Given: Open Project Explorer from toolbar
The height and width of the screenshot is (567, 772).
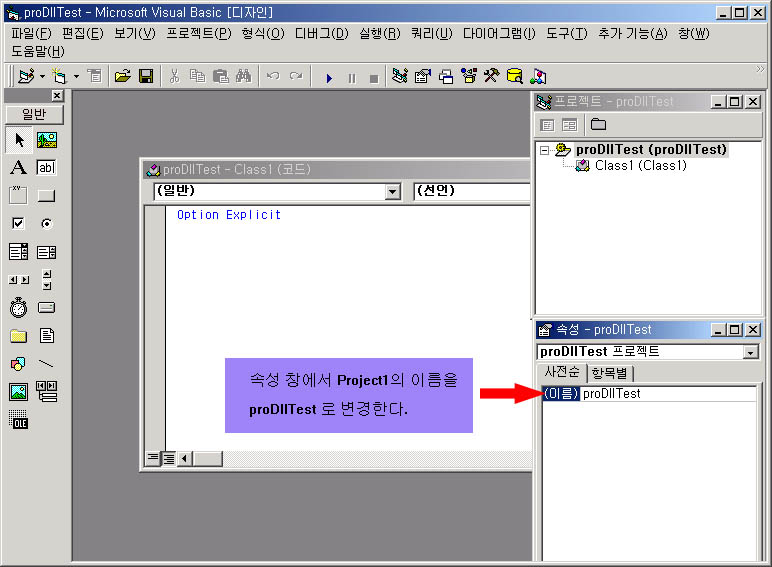Looking at the screenshot, I should [400, 76].
